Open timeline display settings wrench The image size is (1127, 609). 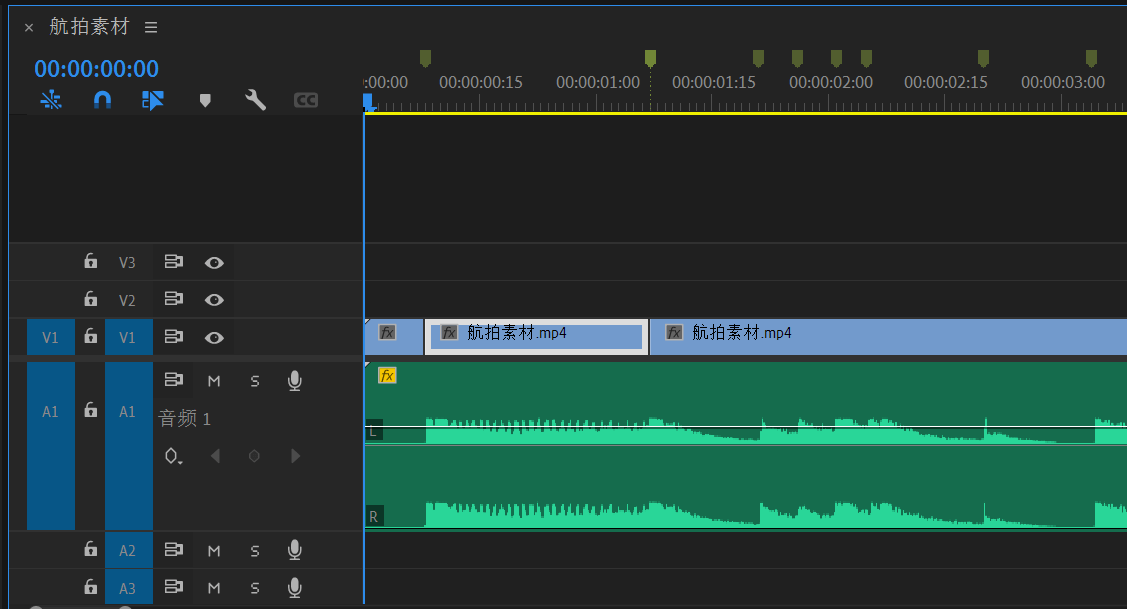[255, 100]
